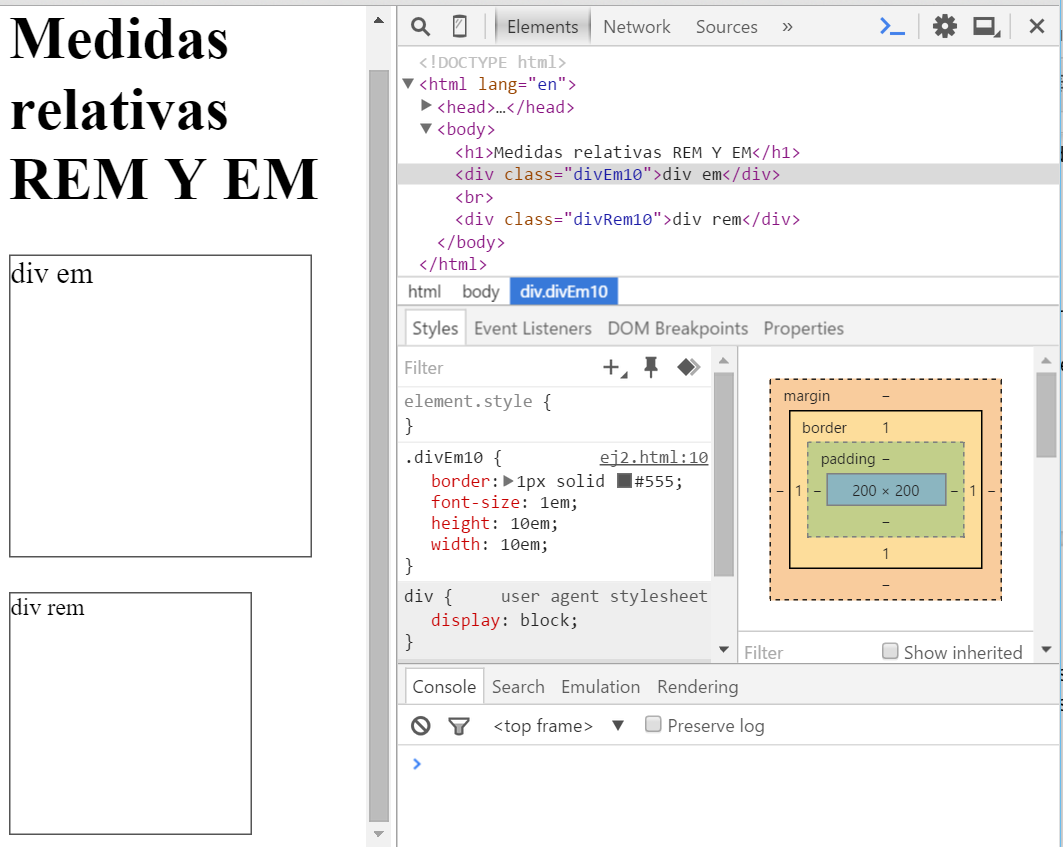Switch to the Network tab
Viewport: 1063px width, 847px height.
tap(636, 26)
